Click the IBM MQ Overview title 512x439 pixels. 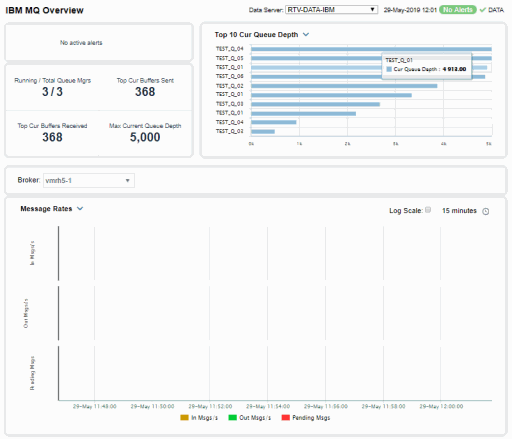(44, 10)
